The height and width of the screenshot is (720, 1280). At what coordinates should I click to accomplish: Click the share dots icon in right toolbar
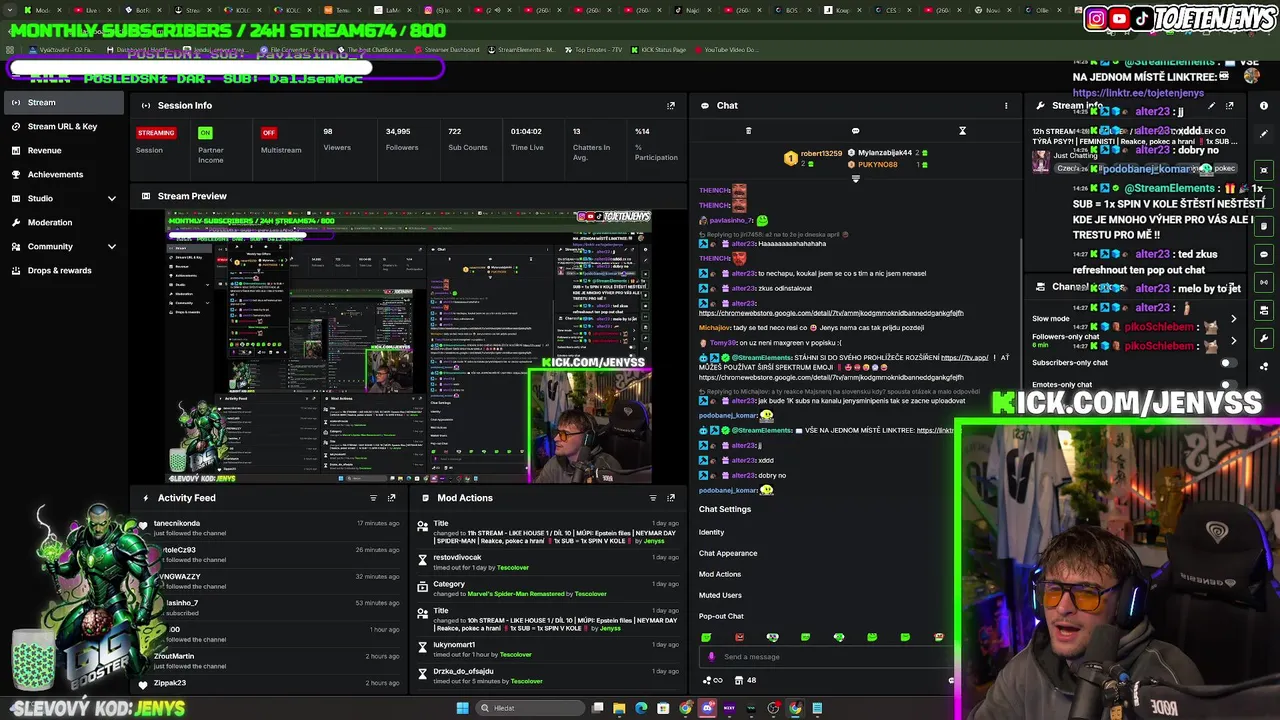click(x=1264, y=366)
